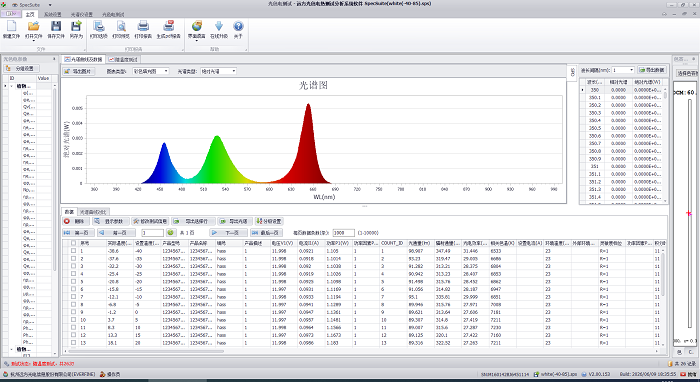The height and width of the screenshot is (382, 700).
Task: Click the red delete button in data toolbar
Action: (76, 221)
